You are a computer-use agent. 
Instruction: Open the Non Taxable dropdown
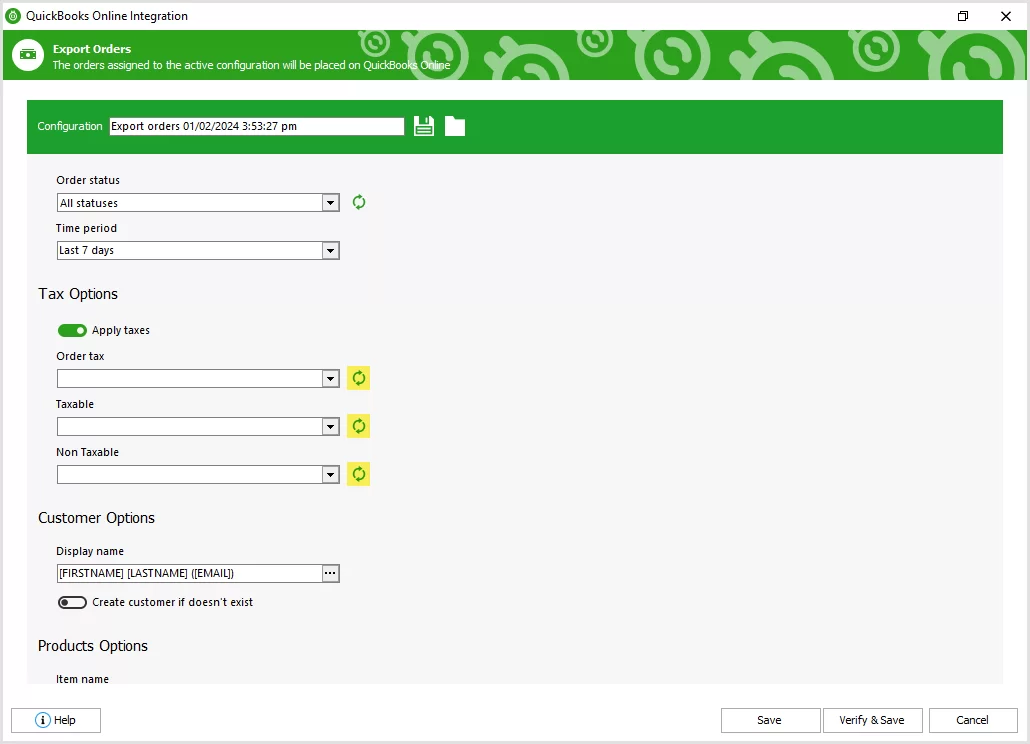pyautogui.click(x=330, y=474)
